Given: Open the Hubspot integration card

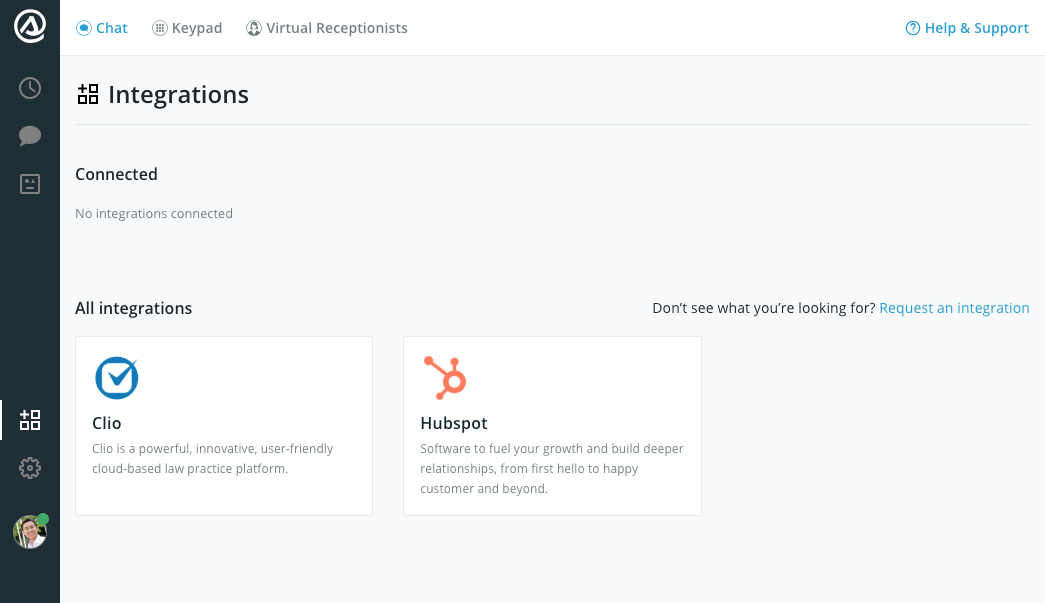Looking at the screenshot, I should tap(551, 425).
